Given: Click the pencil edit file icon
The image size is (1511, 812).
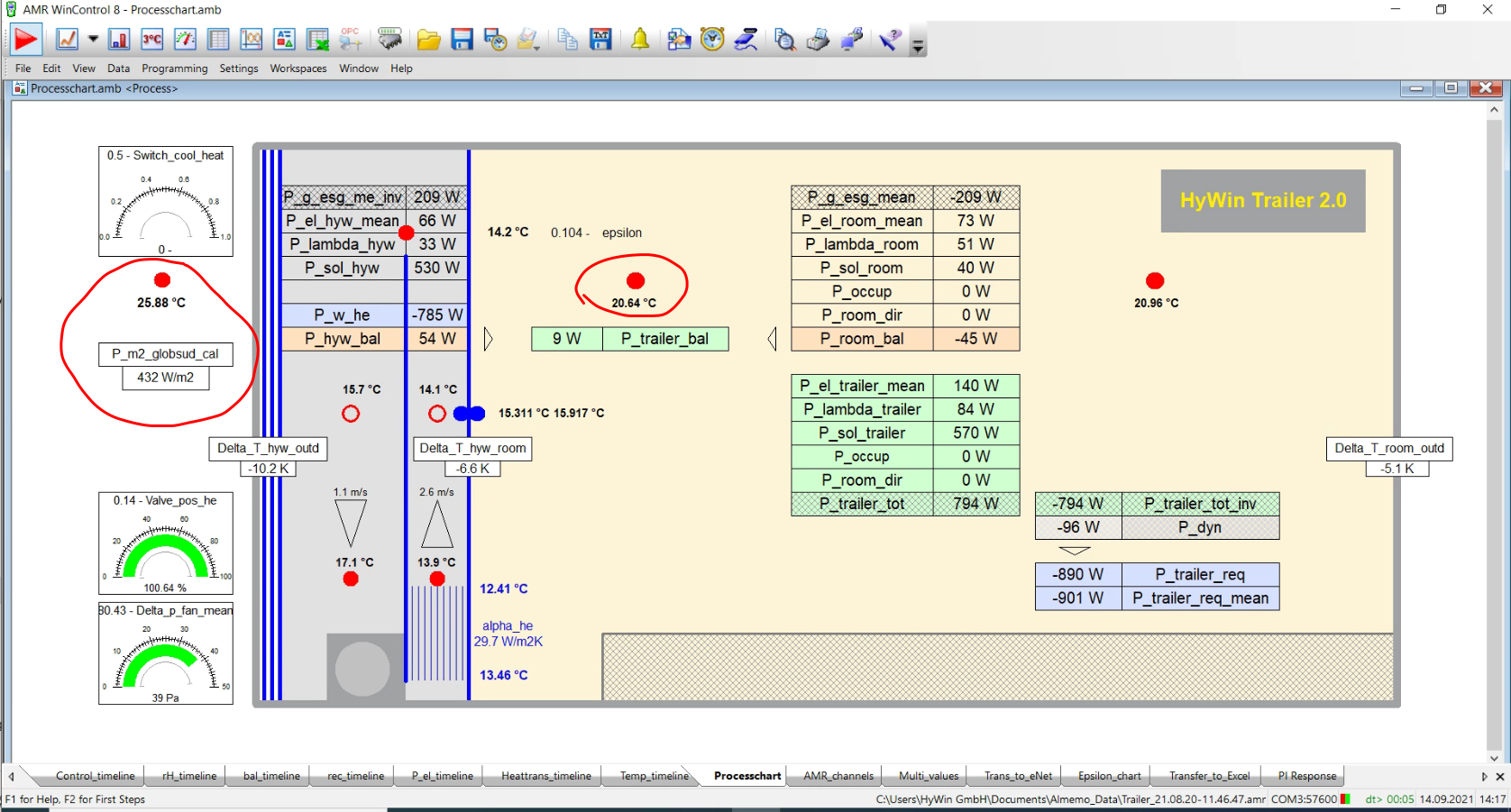Looking at the screenshot, I should click(528, 39).
